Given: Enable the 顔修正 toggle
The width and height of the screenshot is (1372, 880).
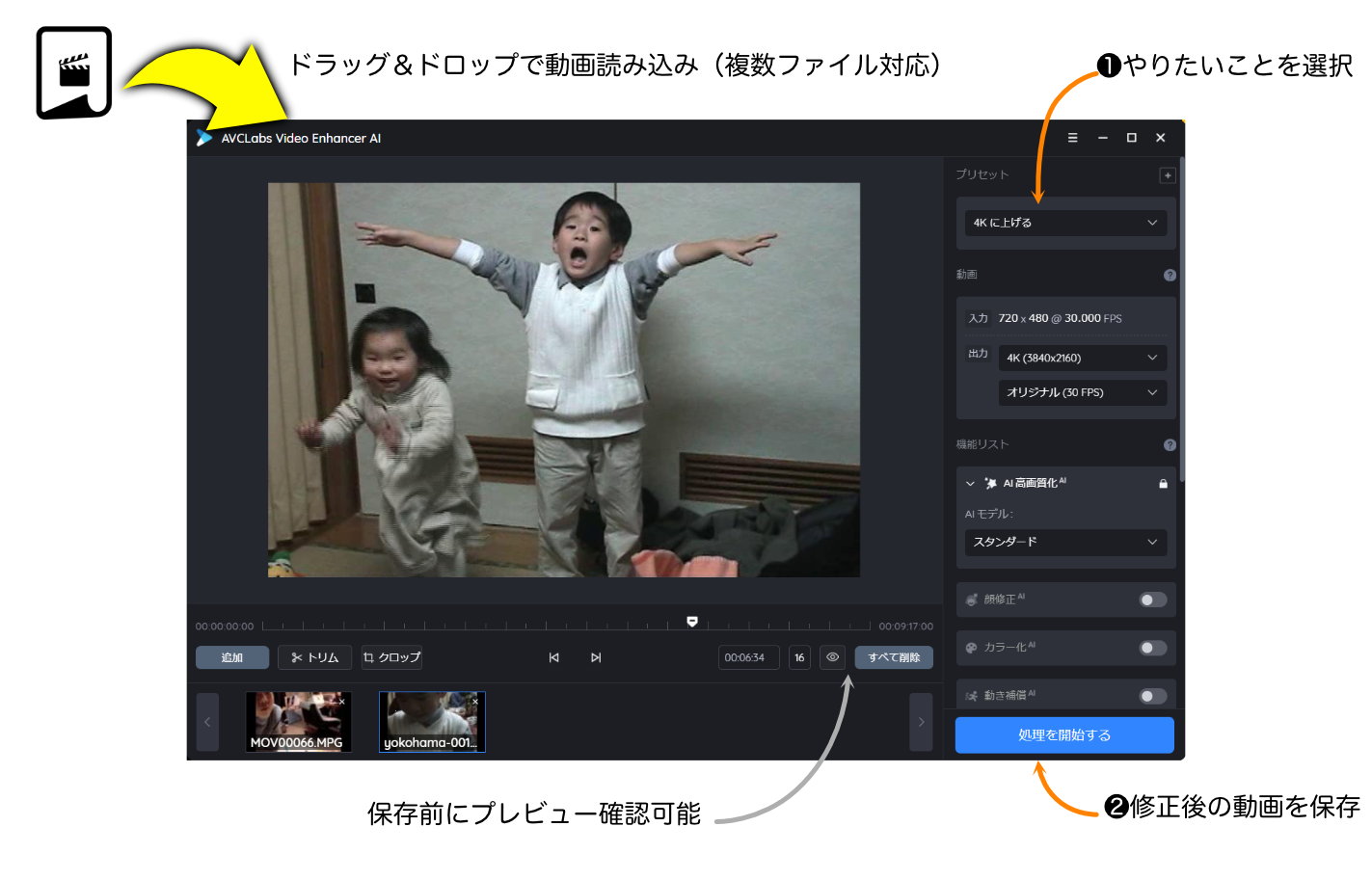Looking at the screenshot, I should [1152, 600].
